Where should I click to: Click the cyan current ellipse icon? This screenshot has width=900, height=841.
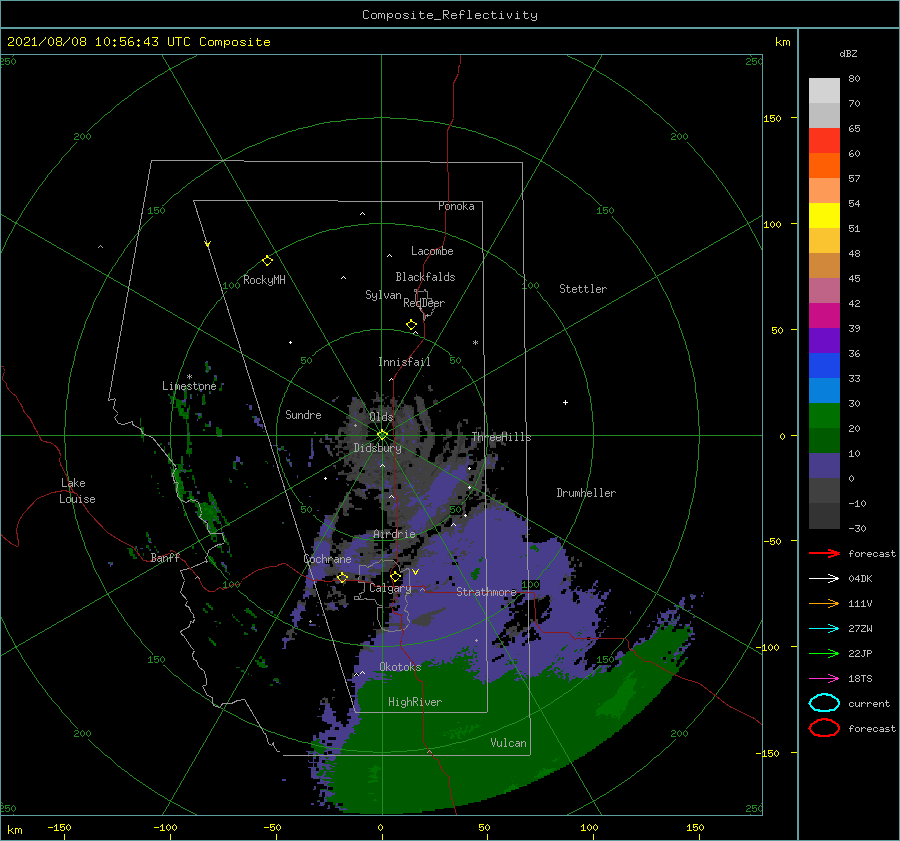point(824,703)
